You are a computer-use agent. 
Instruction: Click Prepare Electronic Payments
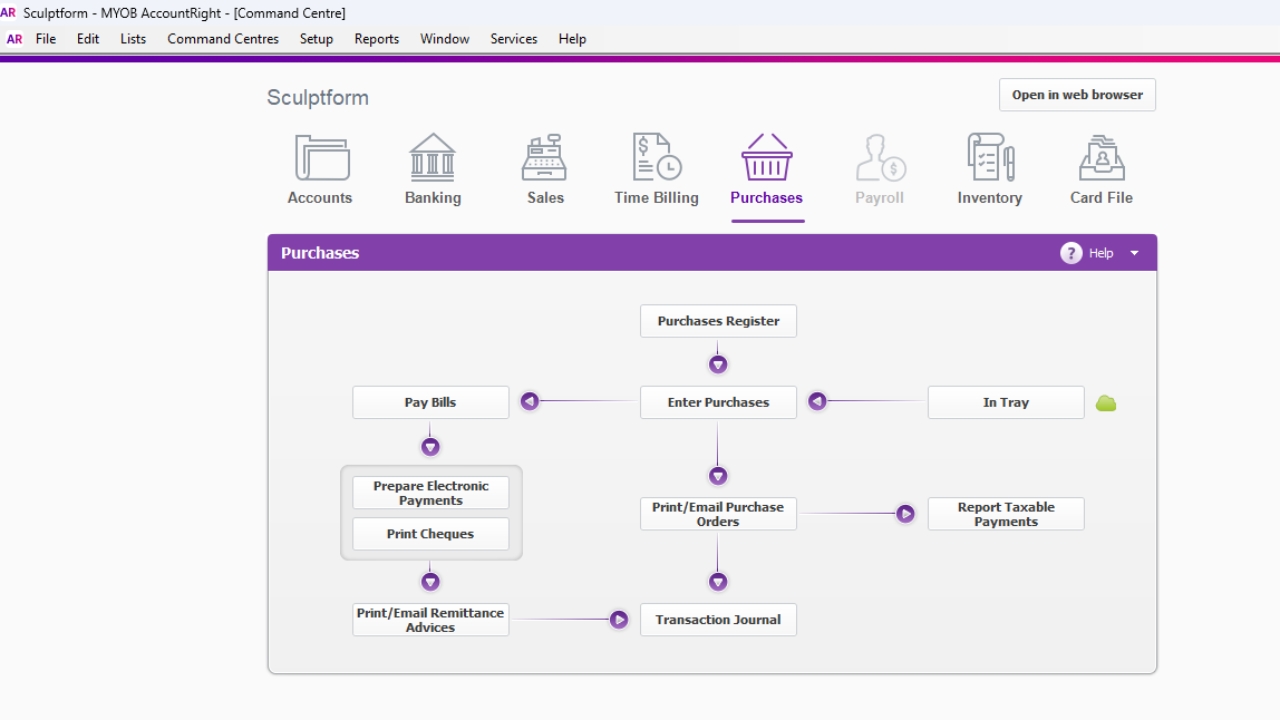click(430, 493)
